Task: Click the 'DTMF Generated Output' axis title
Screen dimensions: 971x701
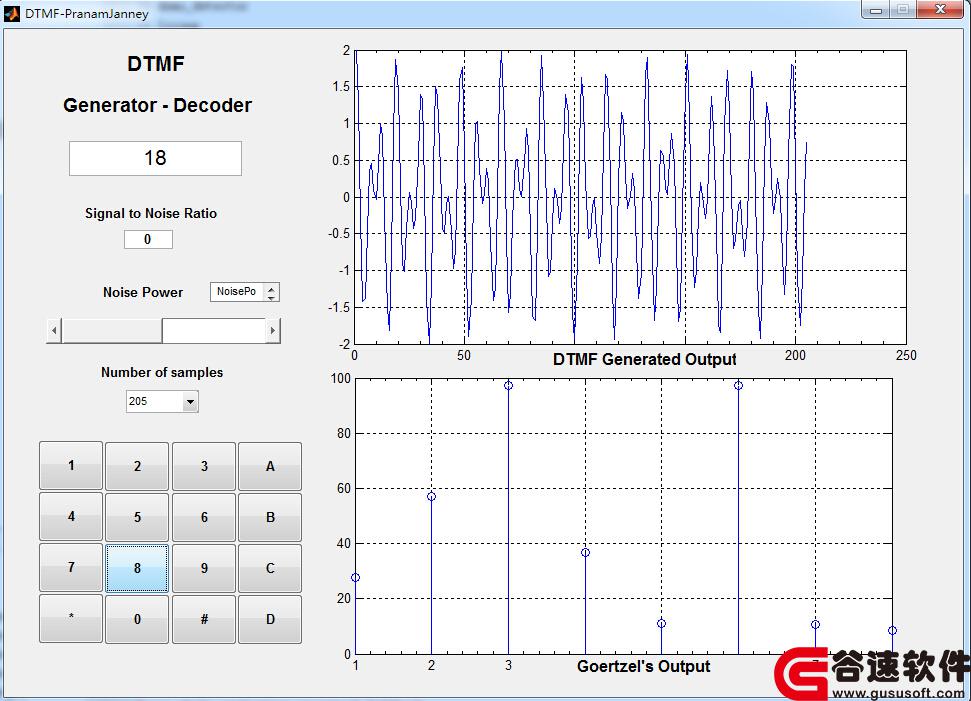Action: pos(645,359)
